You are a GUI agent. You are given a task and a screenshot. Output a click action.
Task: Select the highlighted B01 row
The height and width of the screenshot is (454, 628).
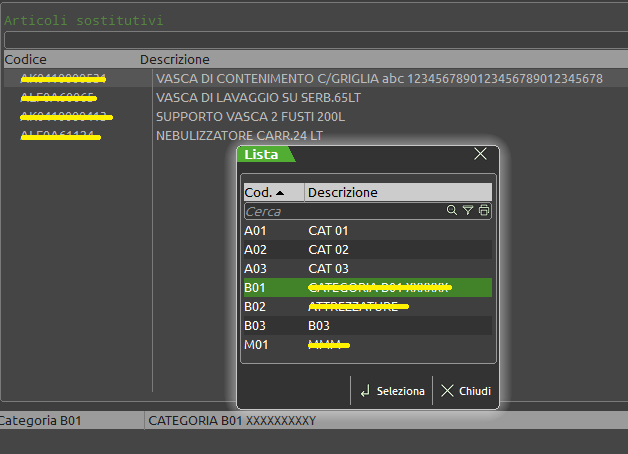tap(367, 288)
